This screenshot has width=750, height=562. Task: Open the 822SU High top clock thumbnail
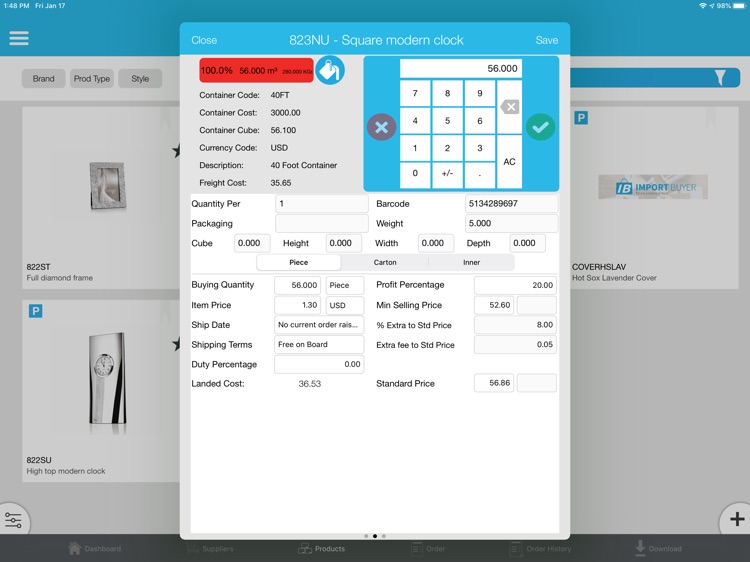108,378
